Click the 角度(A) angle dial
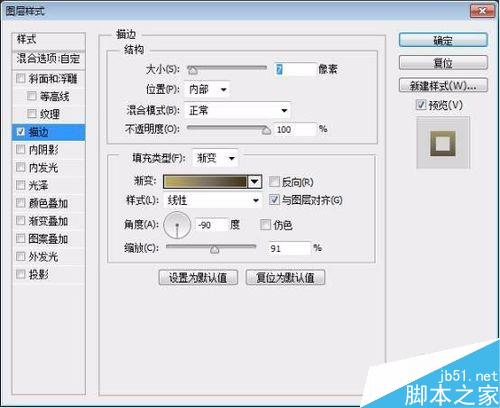The height and width of the screenshot is (408, 500). (177, 225)
